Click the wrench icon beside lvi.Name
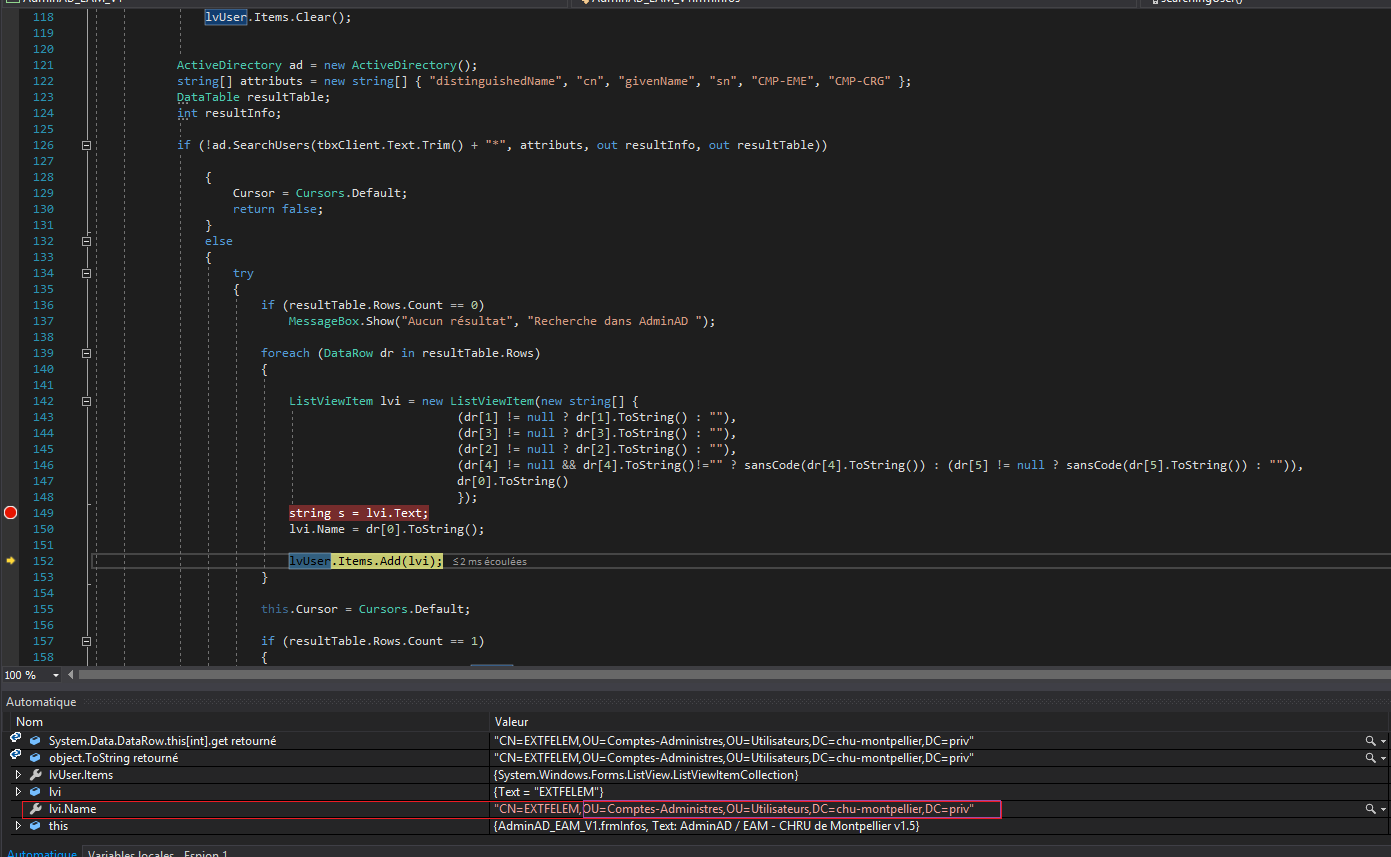This screenshot has width=1391, height=857. click(x=36, y=809)
